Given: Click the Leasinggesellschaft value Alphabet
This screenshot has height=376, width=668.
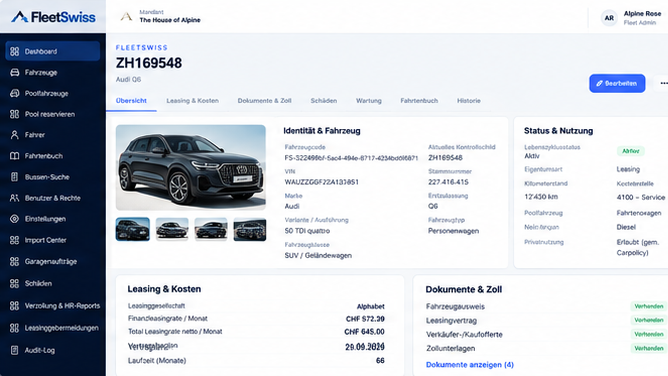Looking at the screenshot, I should (371, 307).
